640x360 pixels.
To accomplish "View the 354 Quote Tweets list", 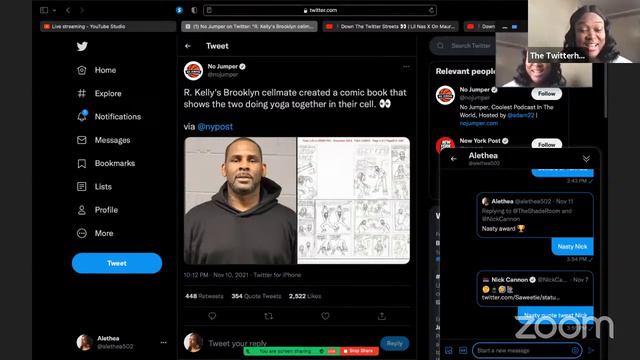I will (256, 296).
